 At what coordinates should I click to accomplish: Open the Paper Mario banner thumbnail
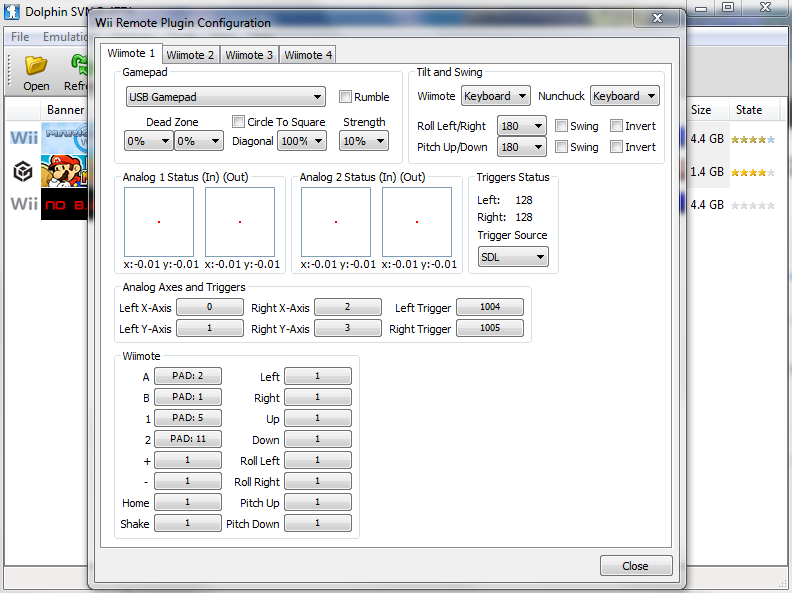pyautogui.click(x=64, y=171)
